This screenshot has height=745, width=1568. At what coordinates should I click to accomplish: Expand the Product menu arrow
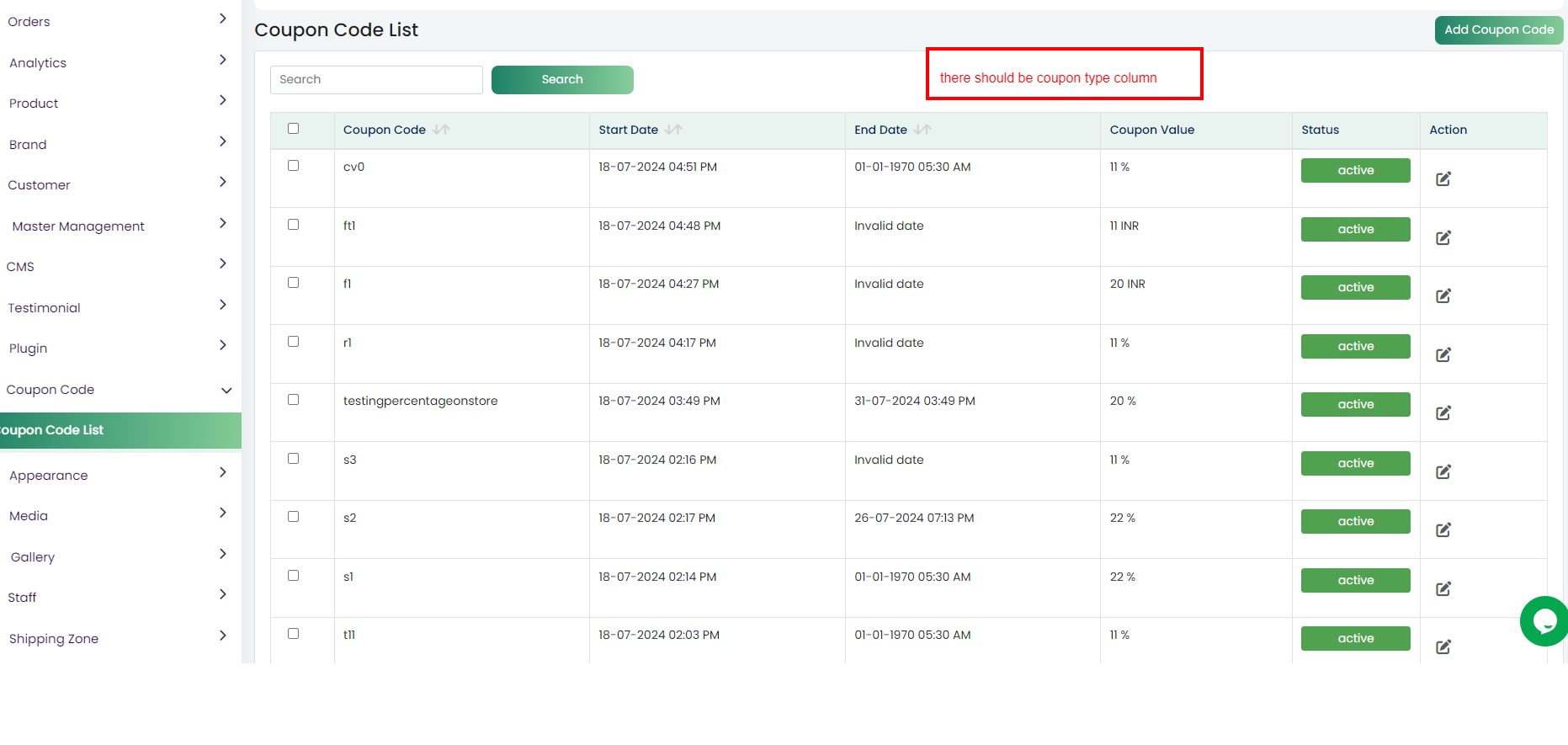pyautogui.click(x=222, y=100)
